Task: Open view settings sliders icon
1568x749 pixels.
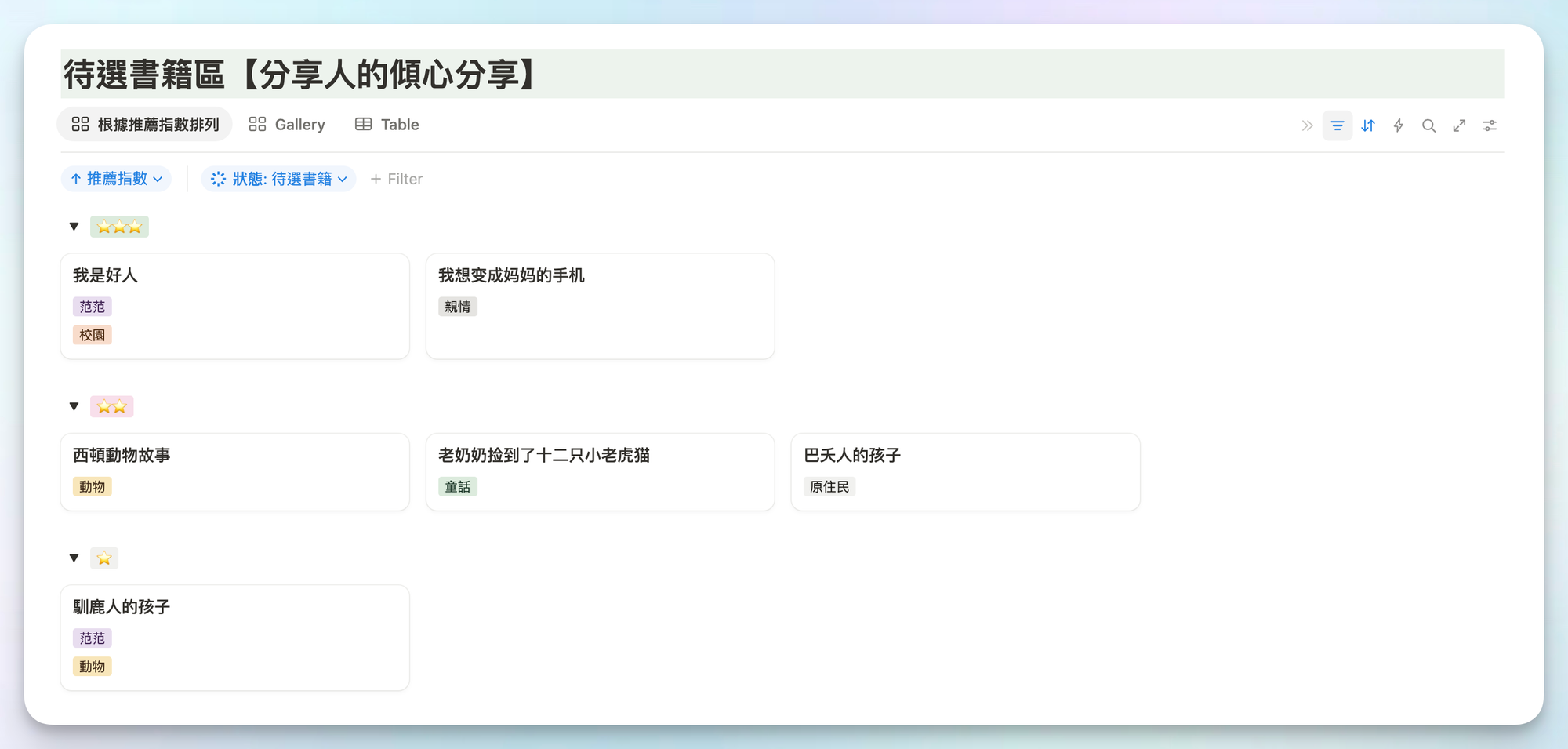Action: tap(1490, 125)
